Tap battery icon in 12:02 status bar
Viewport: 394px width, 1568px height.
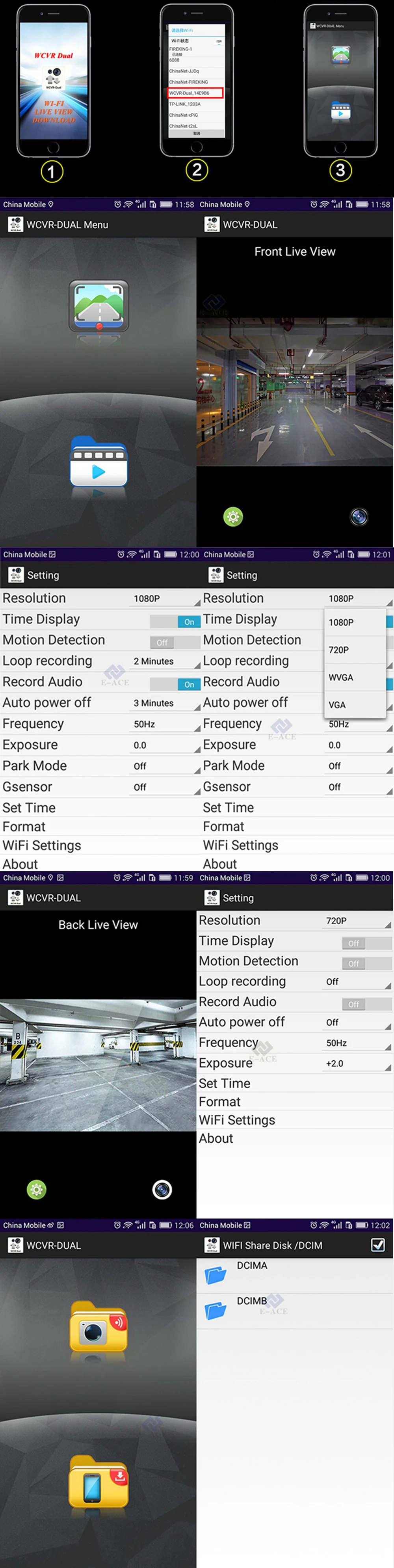pyautogui.click(x=362, y=1225)
